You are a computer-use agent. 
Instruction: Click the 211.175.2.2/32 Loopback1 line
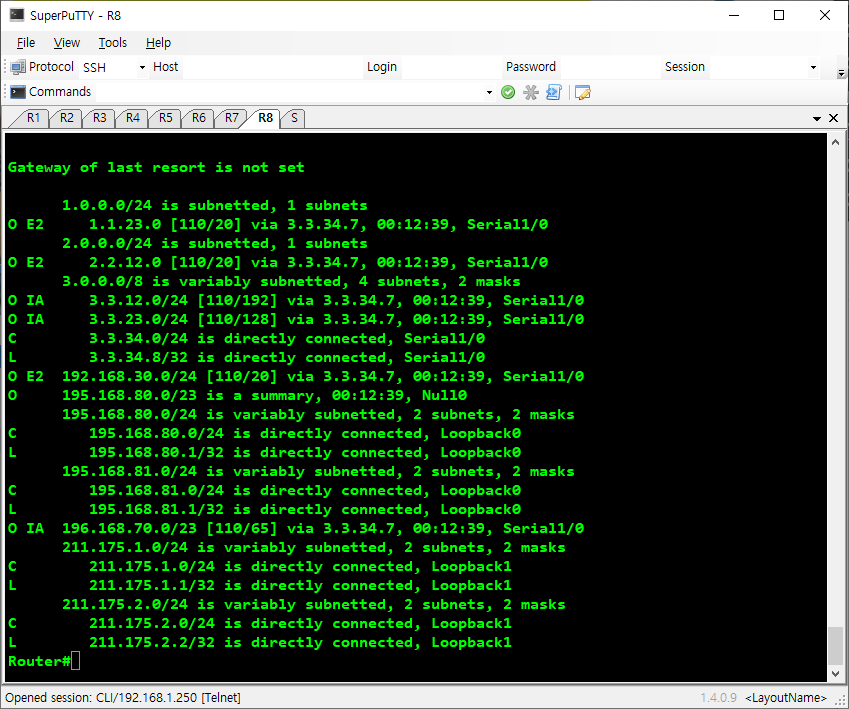pos(260,642)
